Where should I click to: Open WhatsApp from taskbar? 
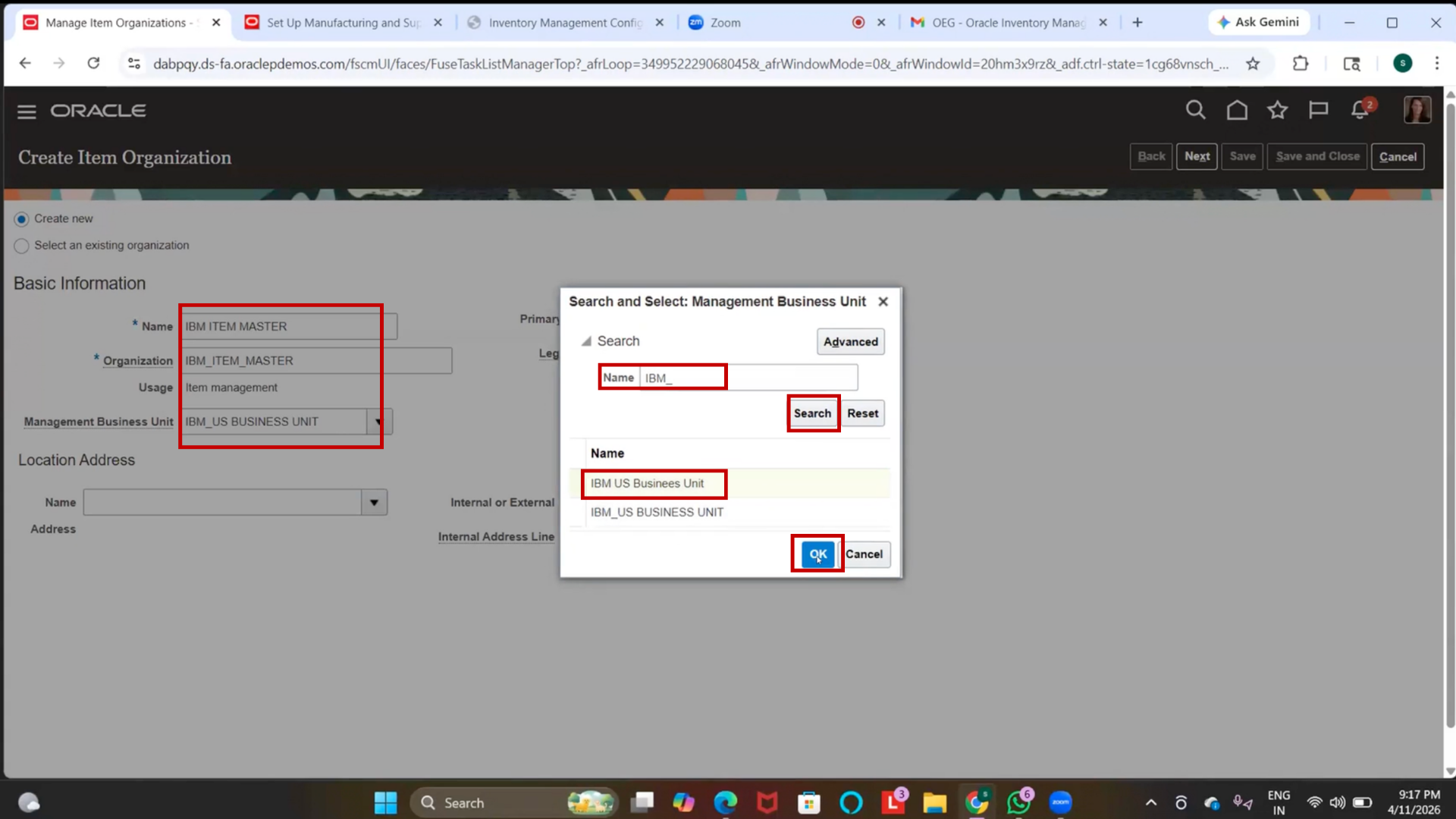point(1018,802)
